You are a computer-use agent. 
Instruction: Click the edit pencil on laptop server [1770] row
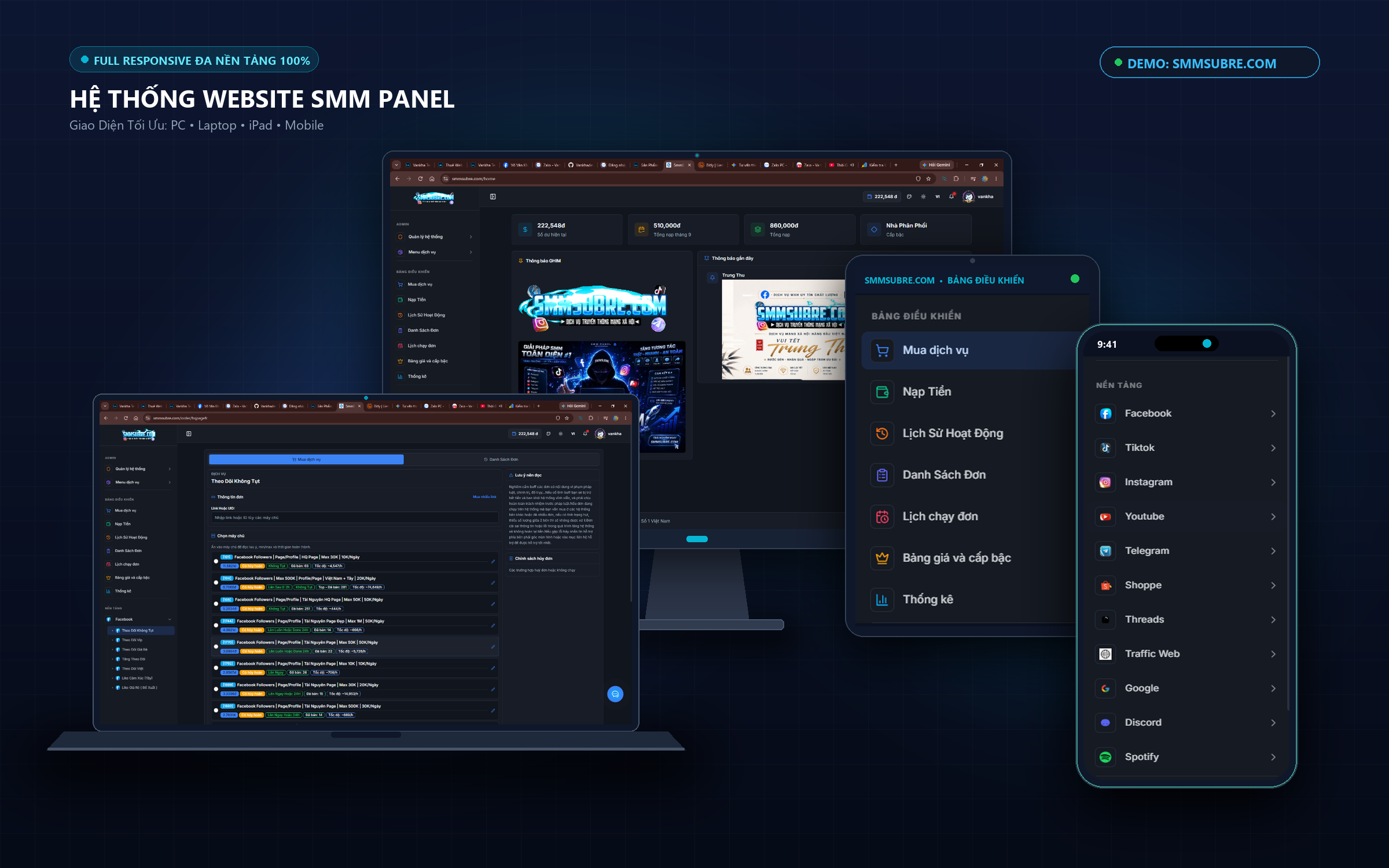pos(493,646)
